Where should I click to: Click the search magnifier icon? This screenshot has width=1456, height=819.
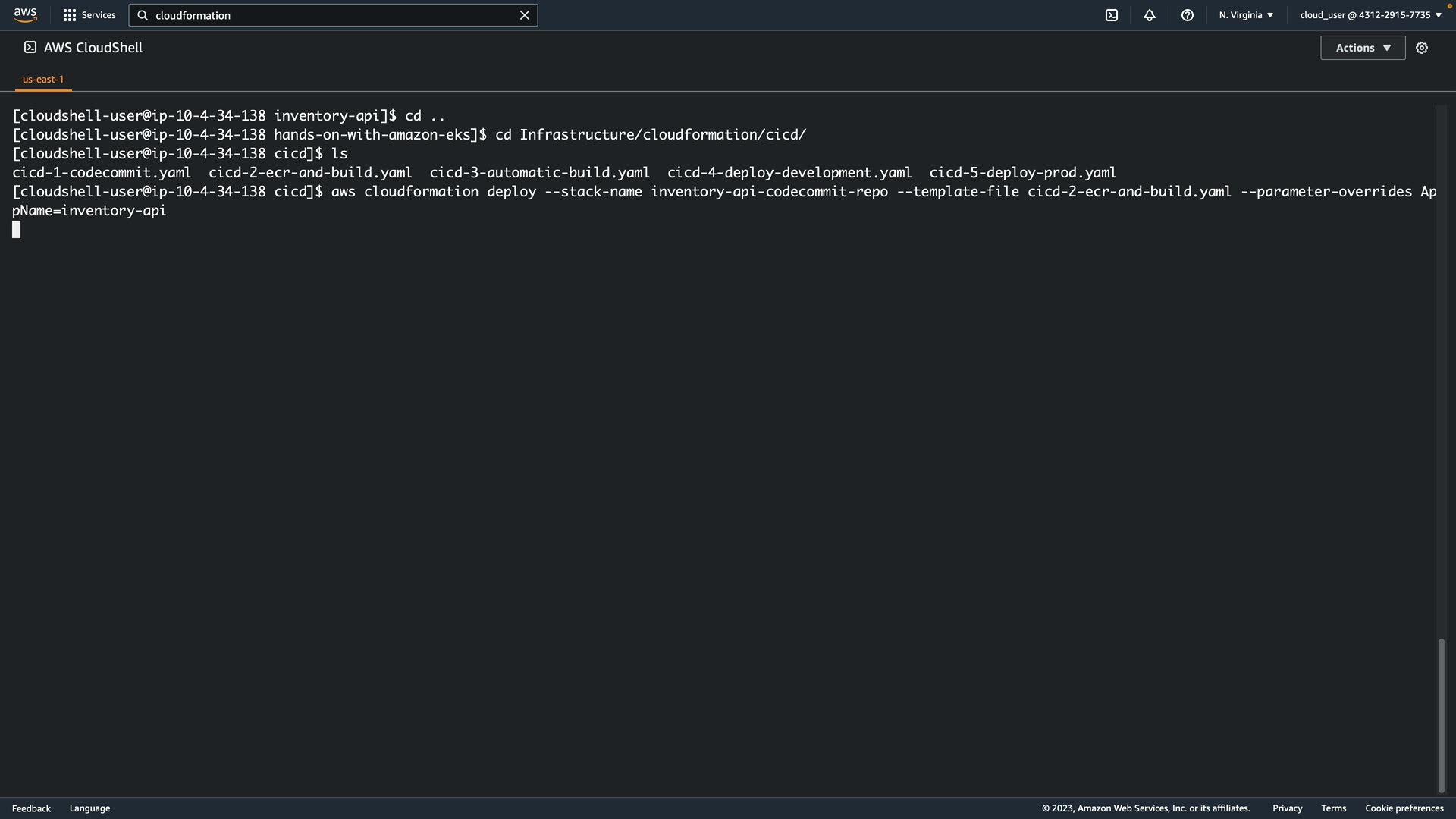(143, 15)
